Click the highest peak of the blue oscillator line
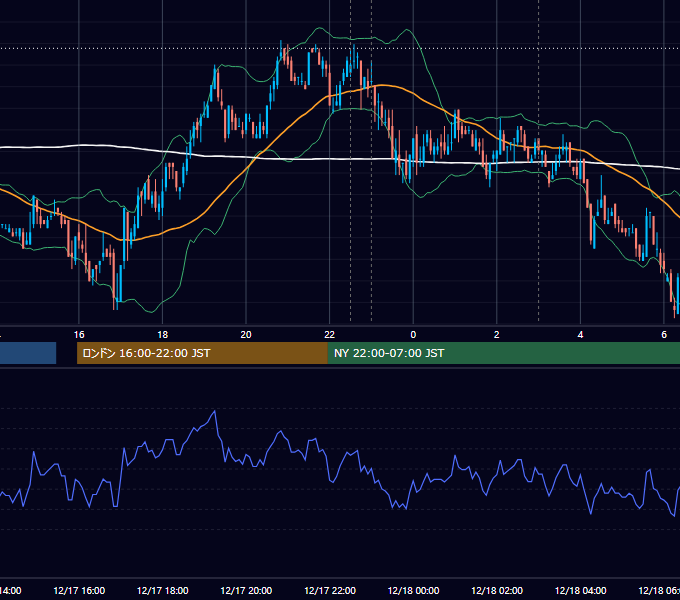The image size is (680, 600). (x=215, y=411)
